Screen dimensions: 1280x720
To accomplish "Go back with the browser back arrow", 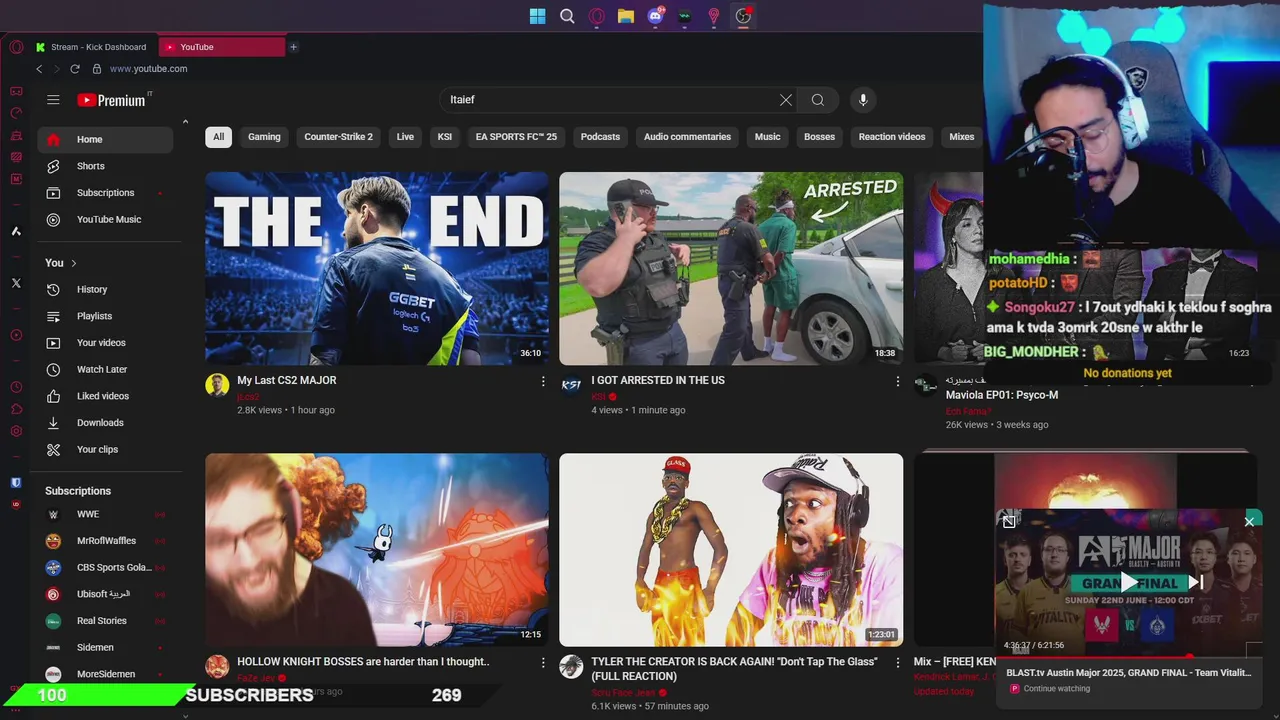I will (39, 69).
